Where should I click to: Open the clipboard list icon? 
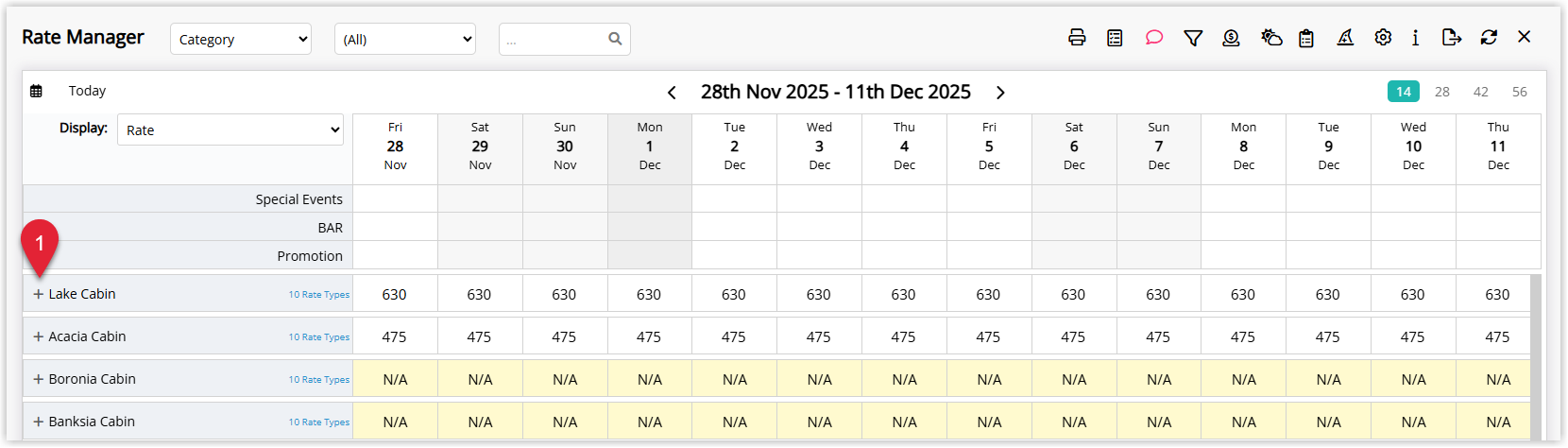click(x=1306, y=38)
